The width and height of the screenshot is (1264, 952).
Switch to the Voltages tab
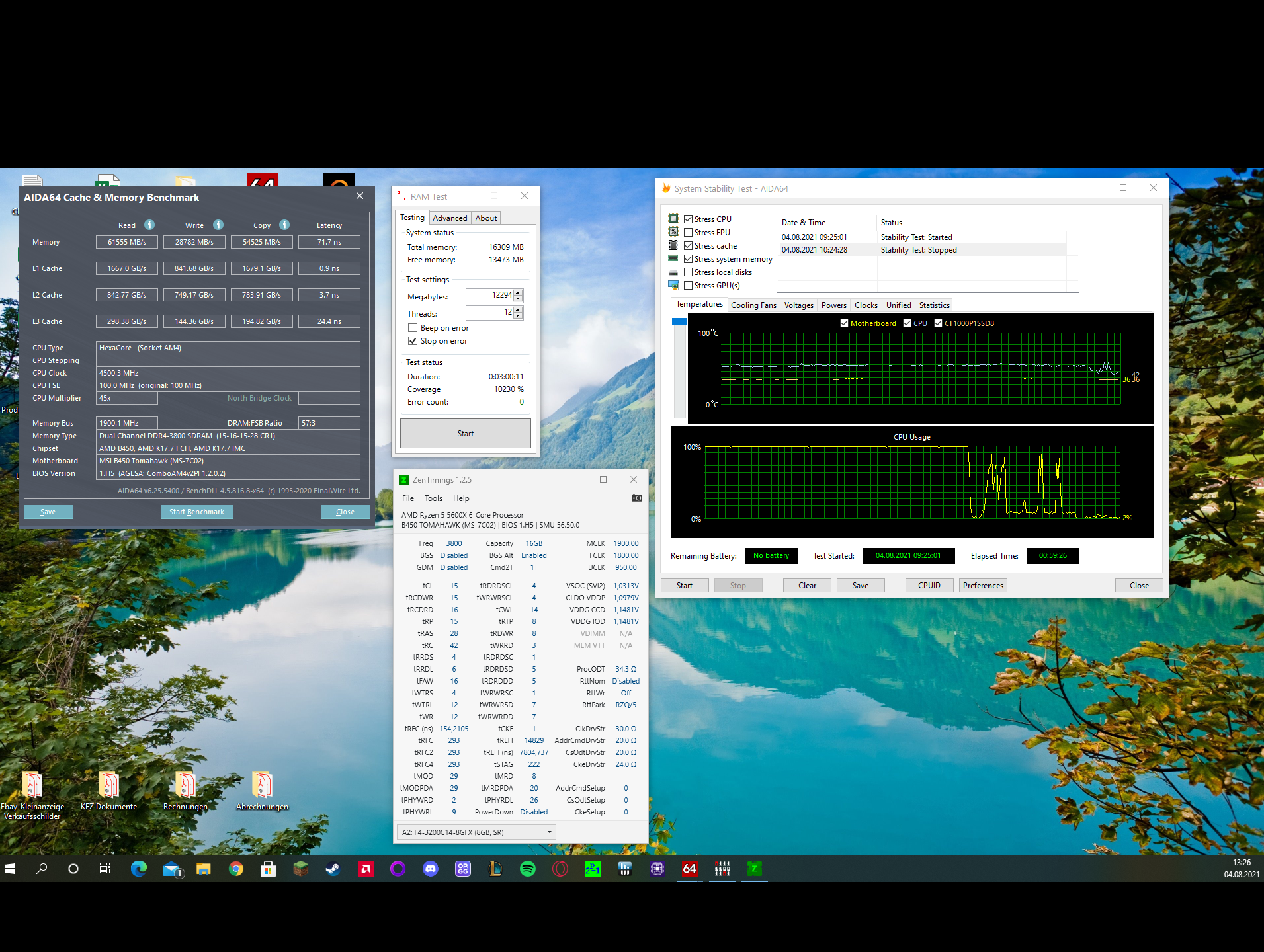pos(798,305)
